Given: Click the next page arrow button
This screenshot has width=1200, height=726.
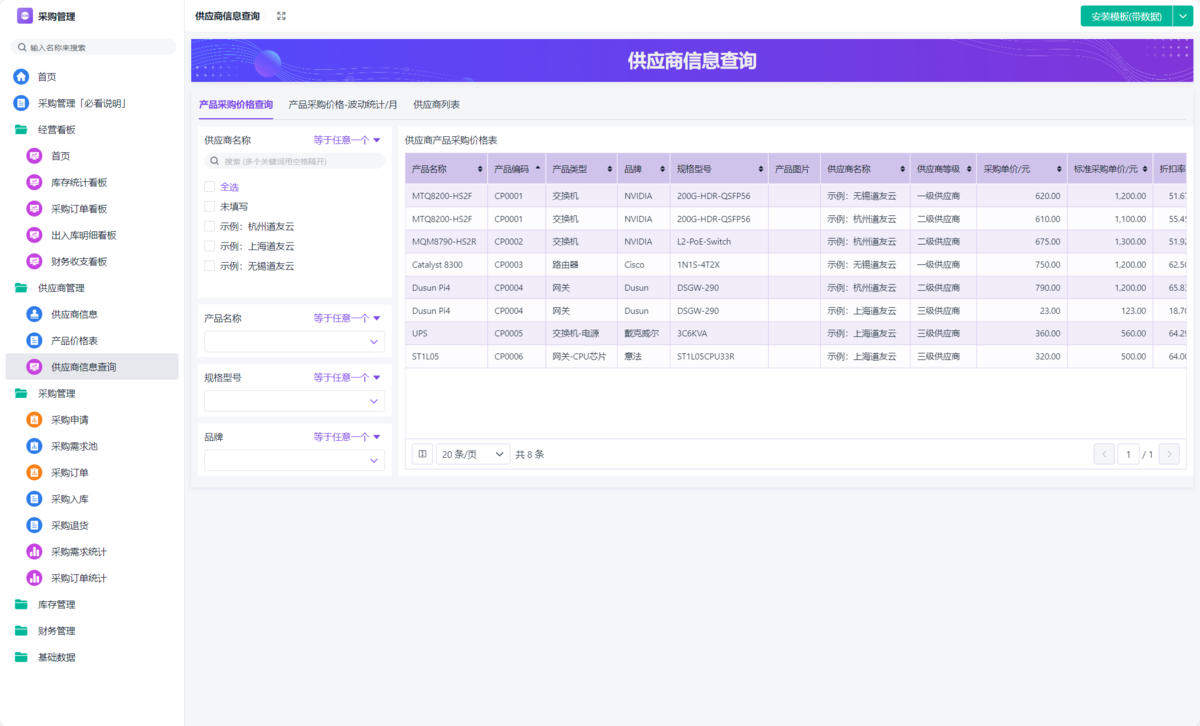Looking at the screenshot, I should (x=1168, y=455).
